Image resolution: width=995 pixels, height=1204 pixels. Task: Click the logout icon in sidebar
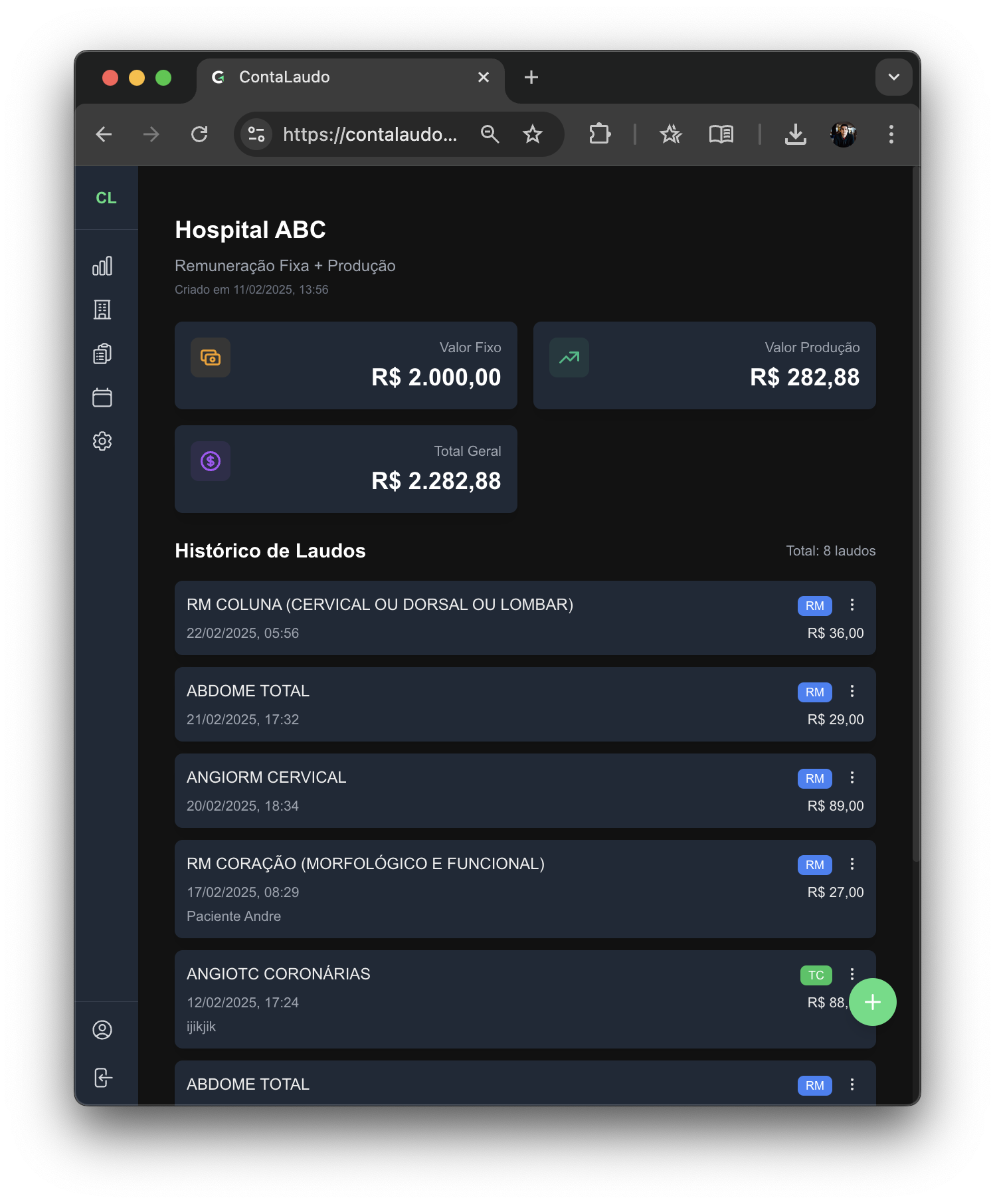point(102,1077)
